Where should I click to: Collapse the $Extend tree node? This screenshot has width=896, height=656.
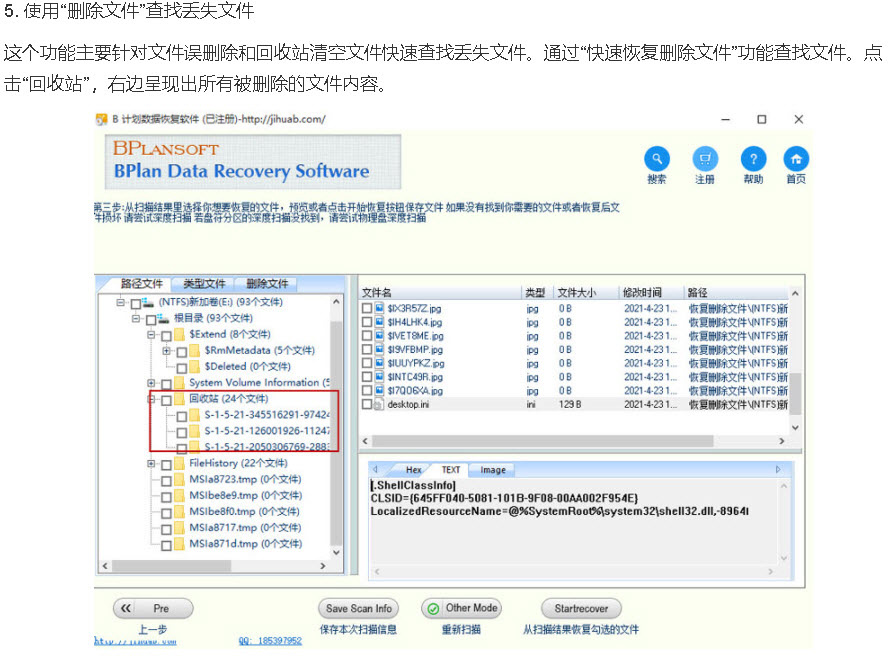151,334
